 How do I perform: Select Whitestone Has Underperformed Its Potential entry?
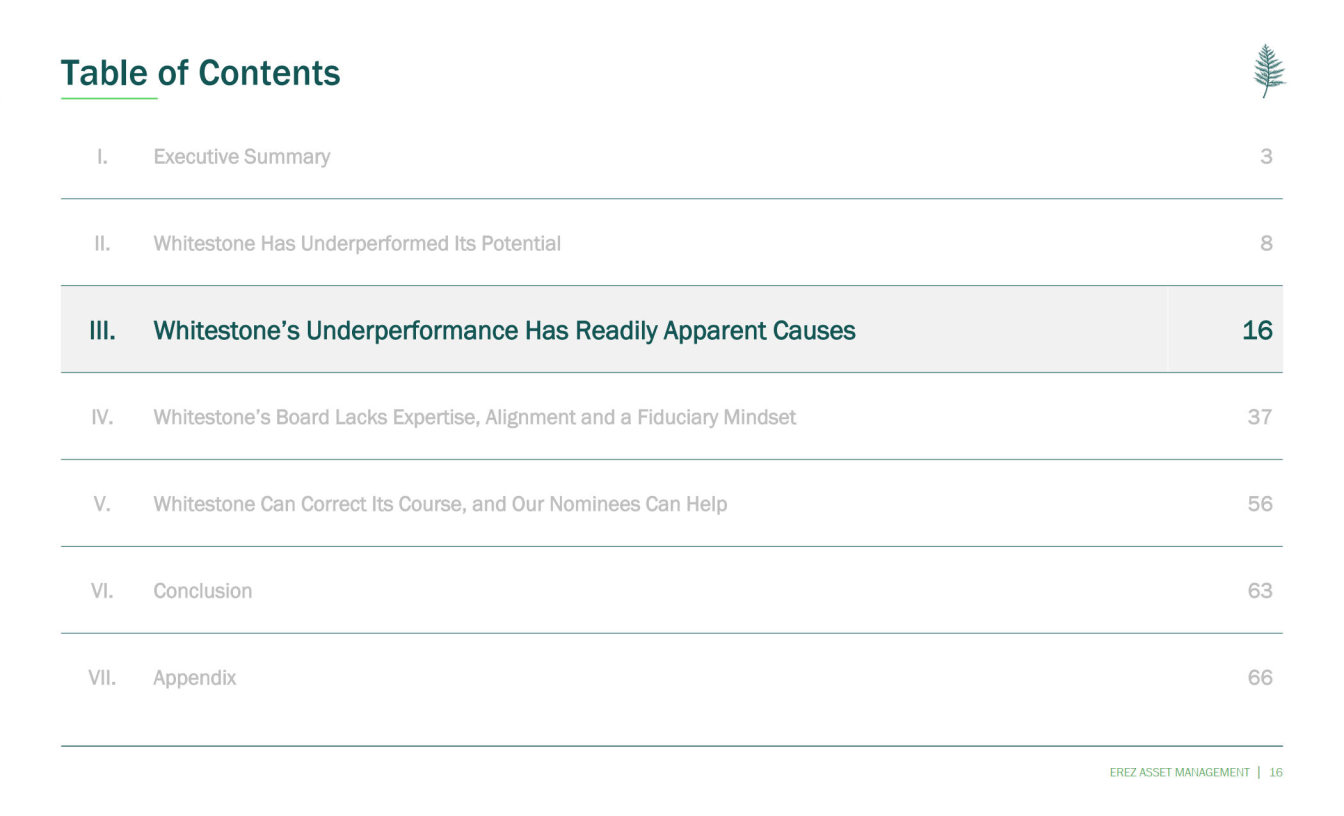click(x=356, y=244)
